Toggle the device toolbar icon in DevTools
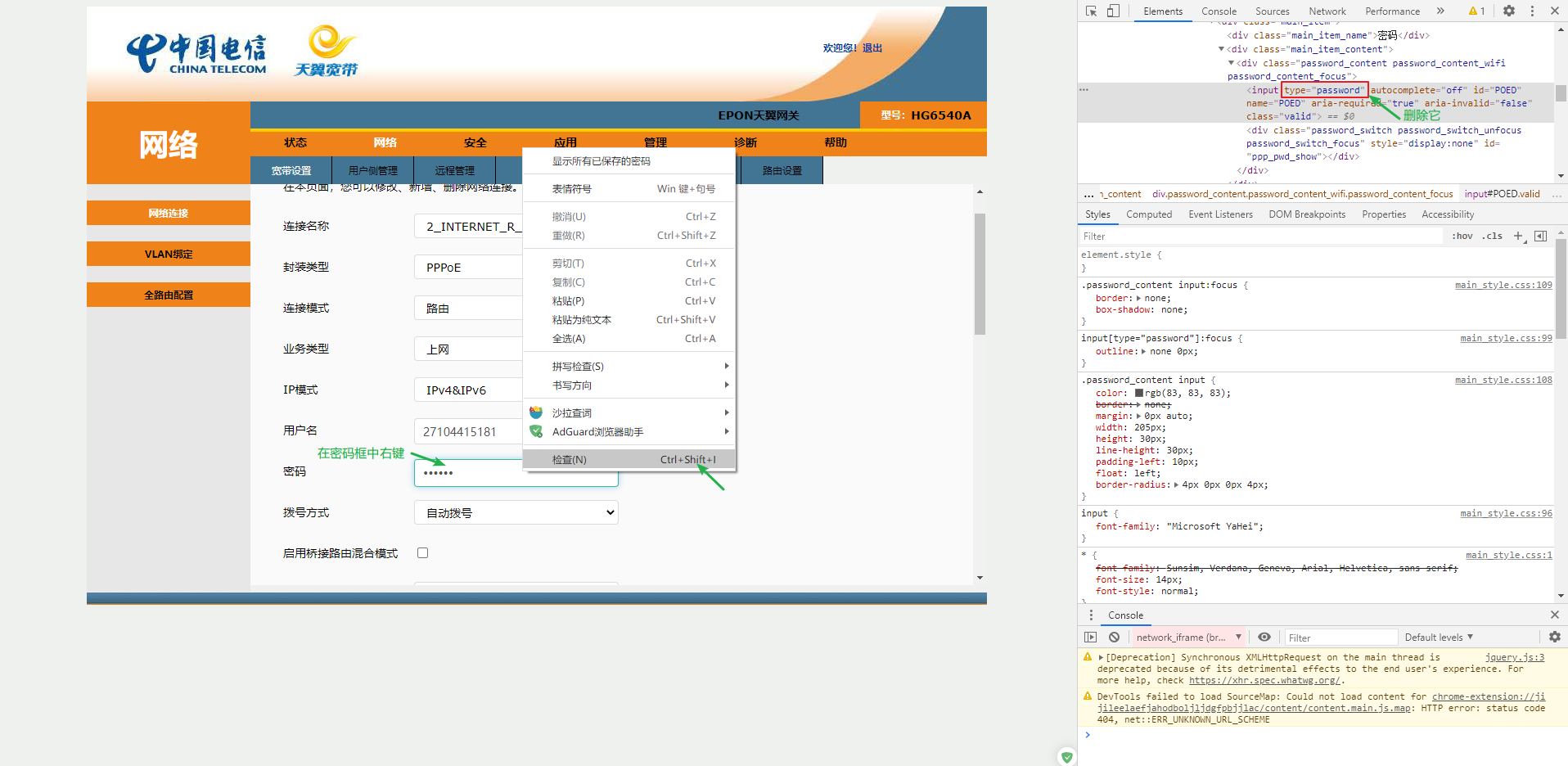This screenshot has height=766, width=1568. coord(1113,11)
